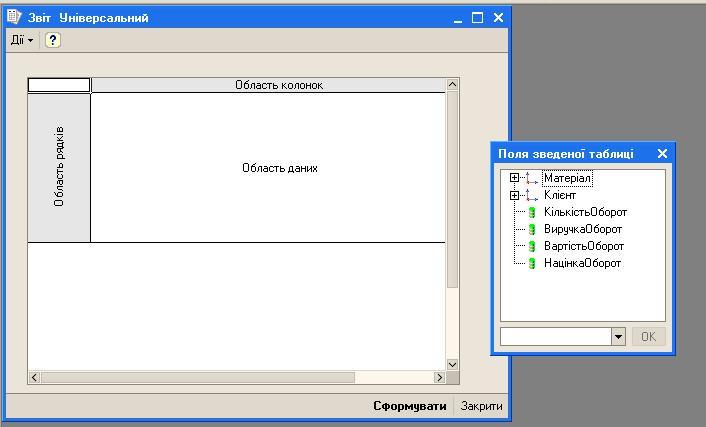Select НацінкаОборот field
This screenshot has width=706, height=427.
pyautogui.click(x=583, y=263)
